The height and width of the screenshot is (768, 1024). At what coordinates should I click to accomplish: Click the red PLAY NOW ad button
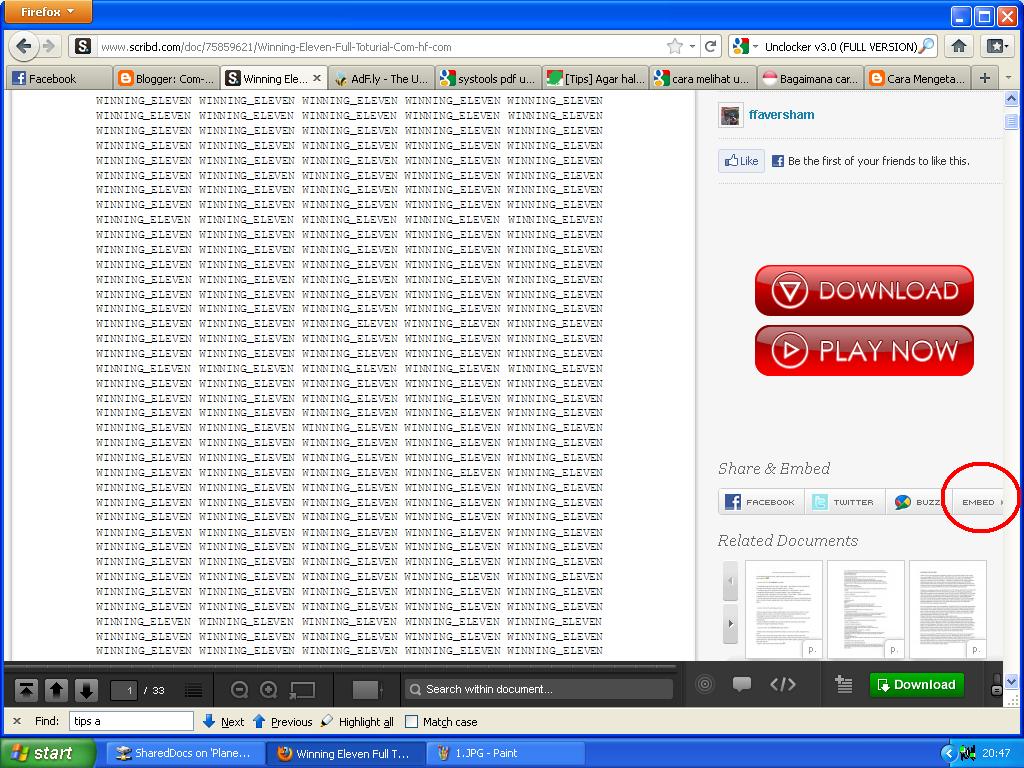(864, 351)
